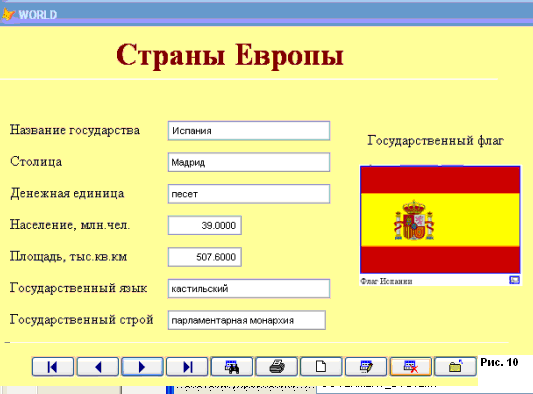Screen dimensions: 533x394
Task: Edit the current record
Action: (366, 367)
